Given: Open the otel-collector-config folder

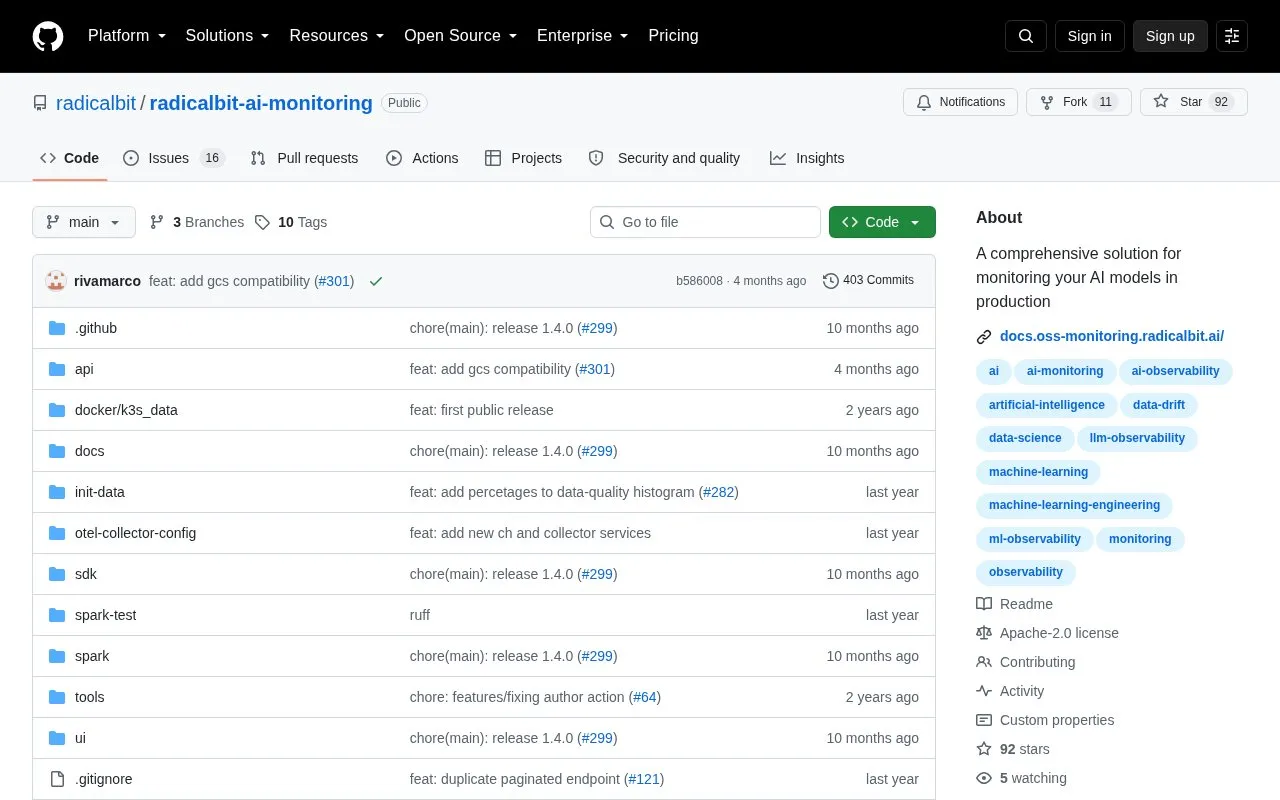Looking at the screenshot, I should pyautogui.click(x=135, y=533).
